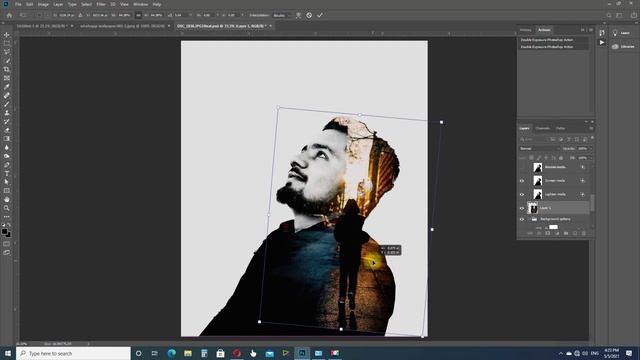
Task: Select the Layer 1 layer row
Action: pyautogui.click(x=558, y=208)
